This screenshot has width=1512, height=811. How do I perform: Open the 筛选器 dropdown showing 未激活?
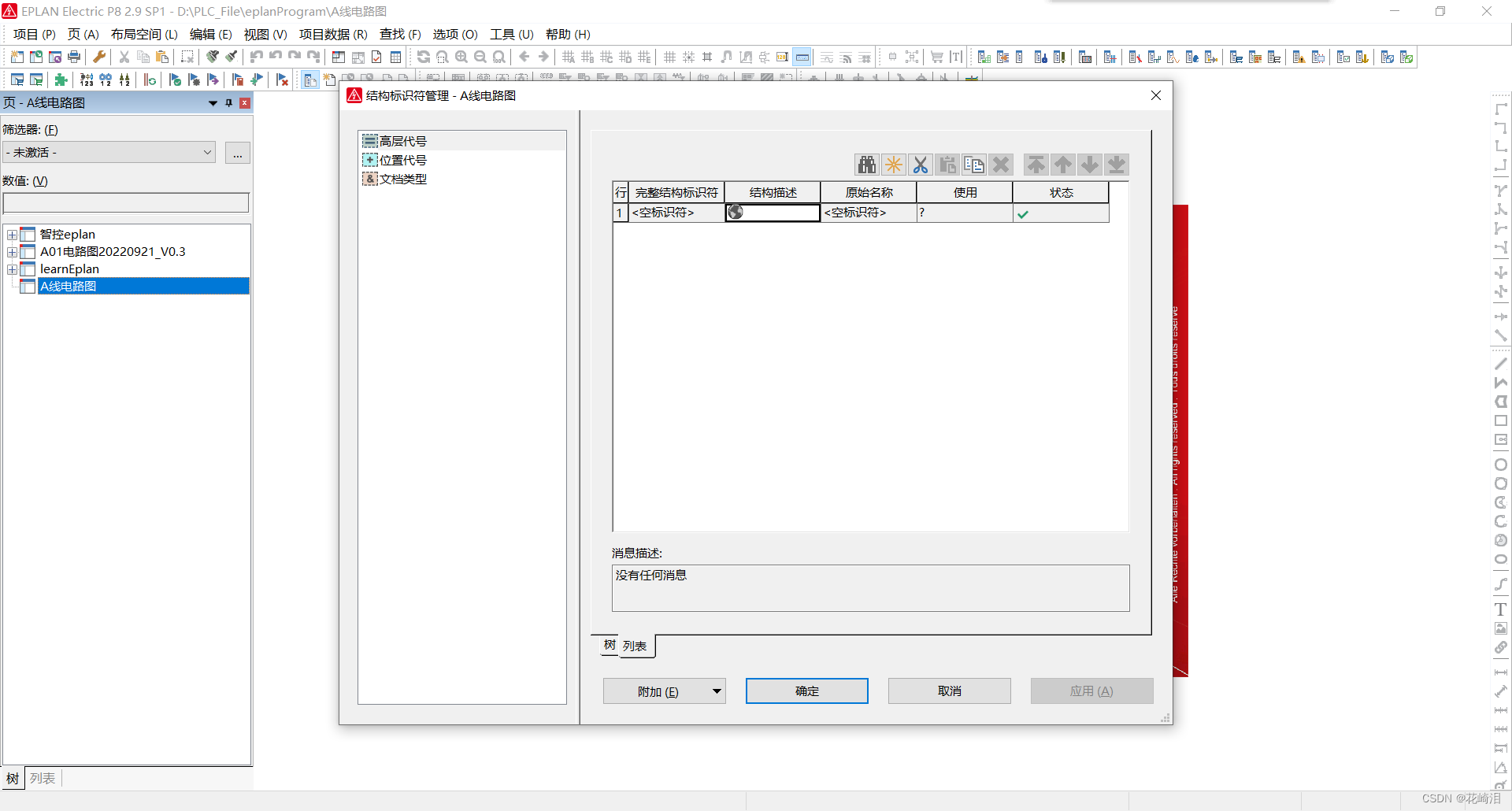point(109,152)
